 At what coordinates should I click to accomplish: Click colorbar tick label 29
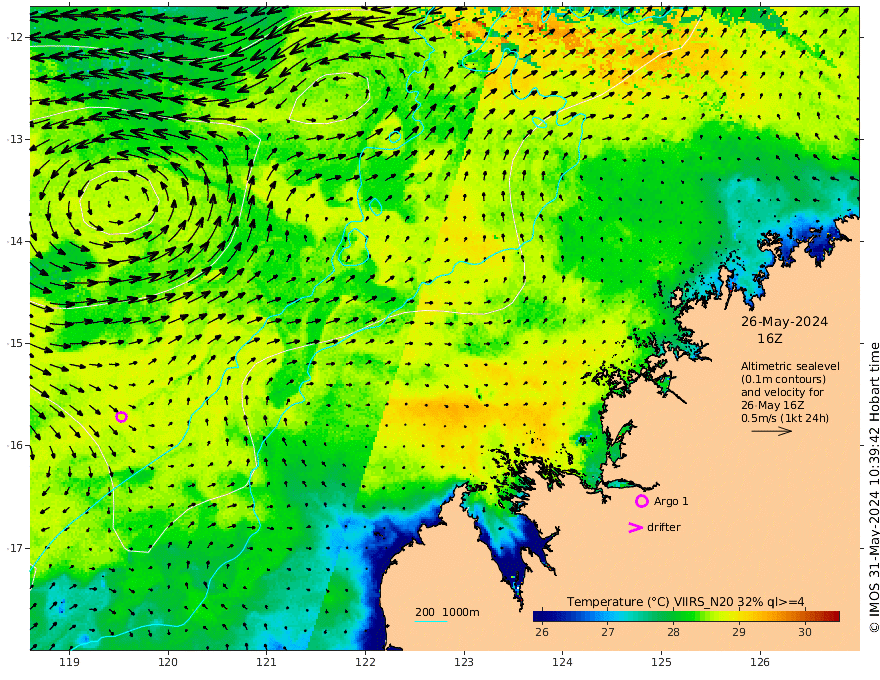pyautogui.click(x=739, y=632)
